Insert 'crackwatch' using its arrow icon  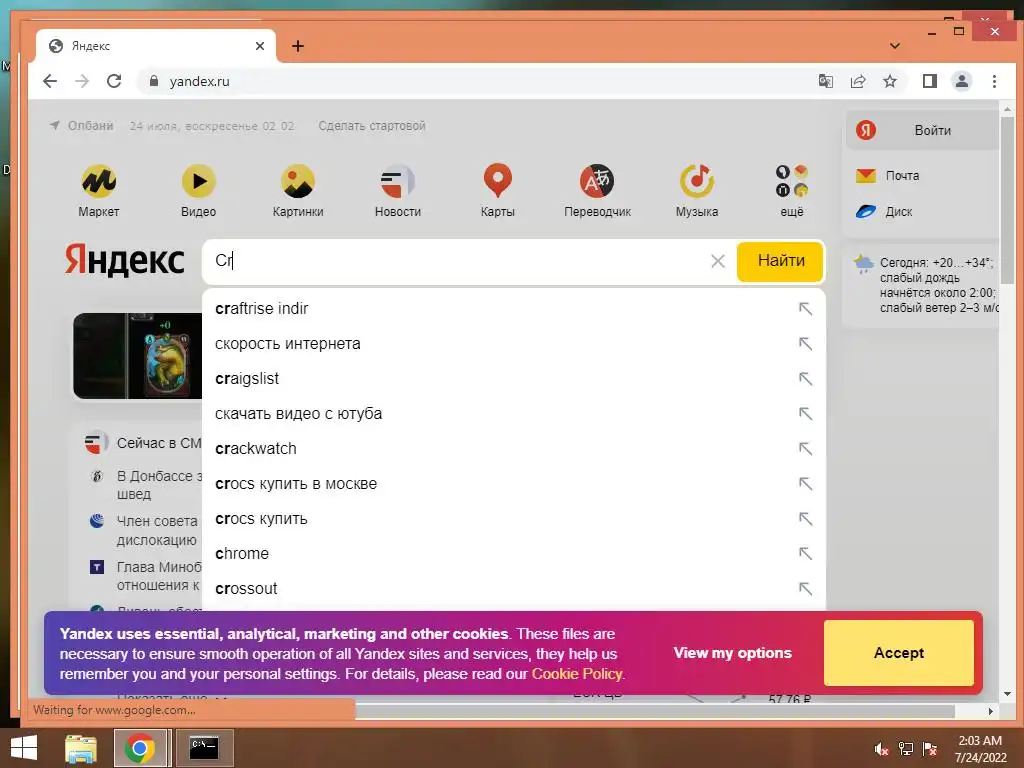click(x=805, y=449)
